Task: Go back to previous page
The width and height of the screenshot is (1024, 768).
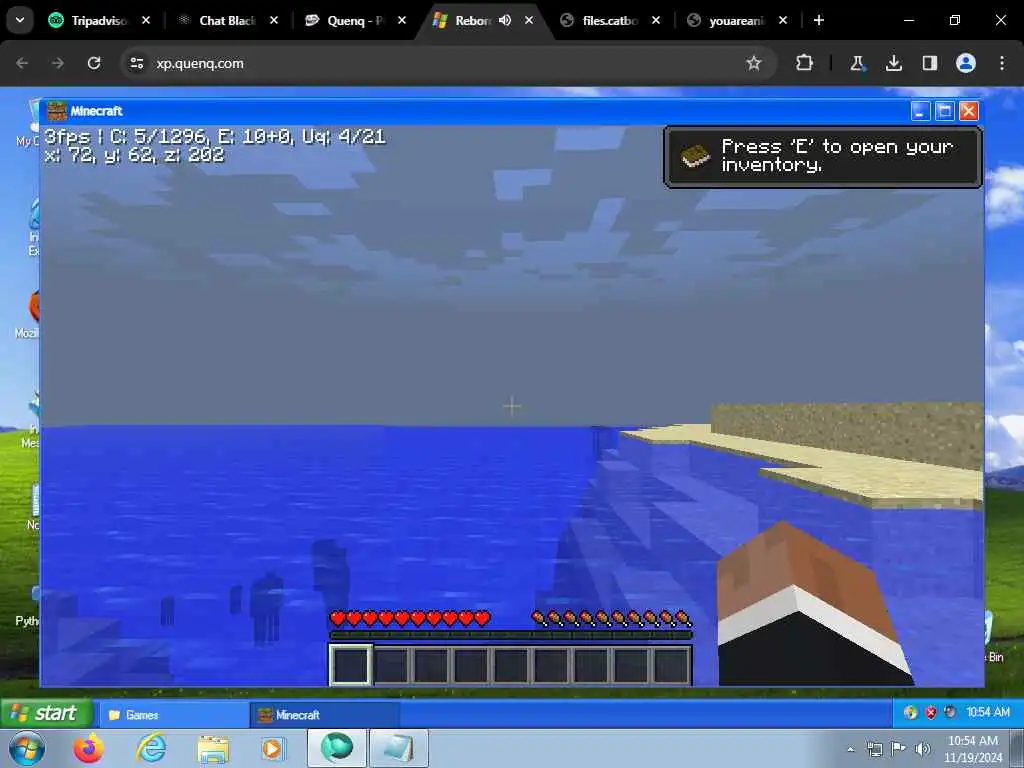Action: click(22, 63)
